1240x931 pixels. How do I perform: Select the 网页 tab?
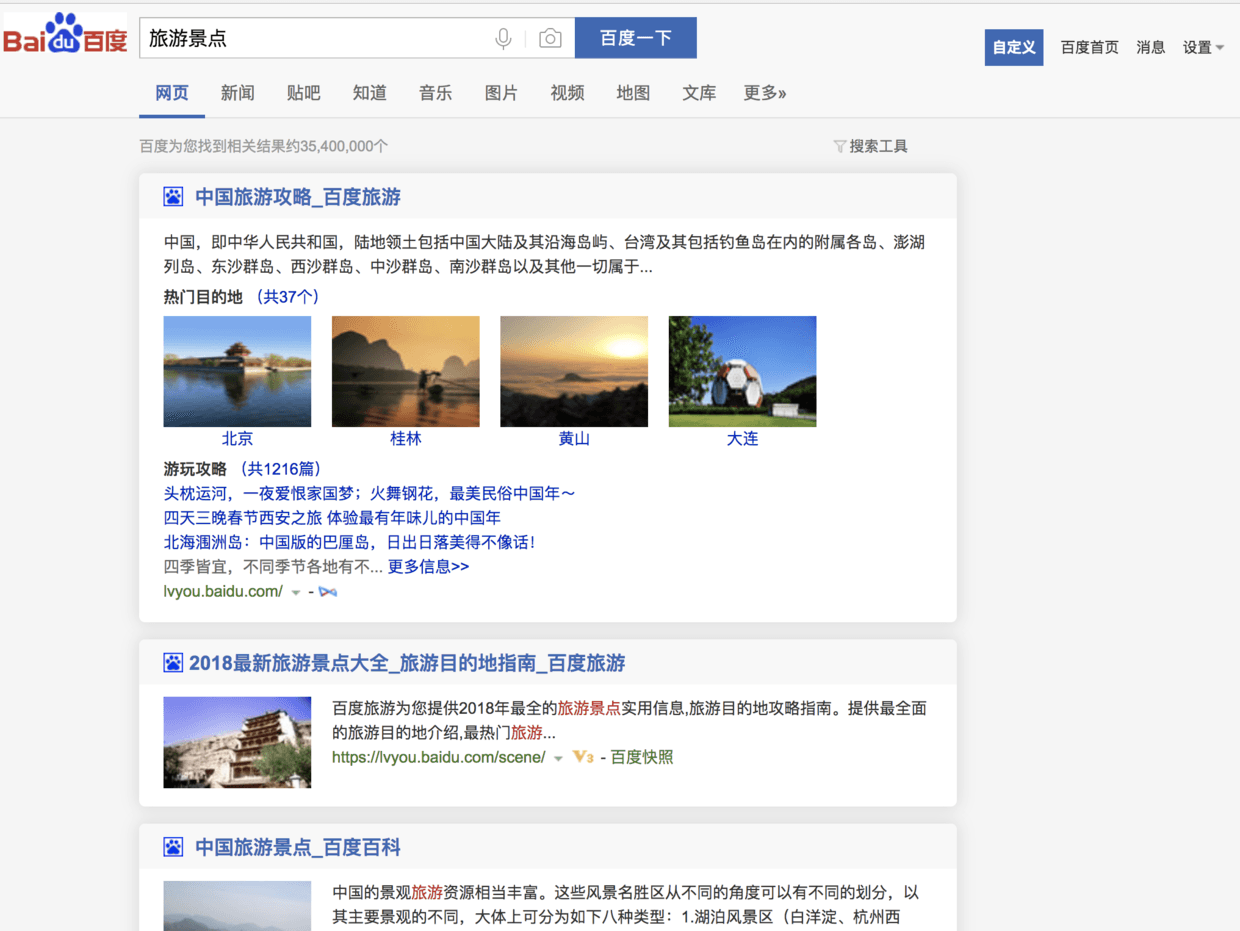[172, 93]
